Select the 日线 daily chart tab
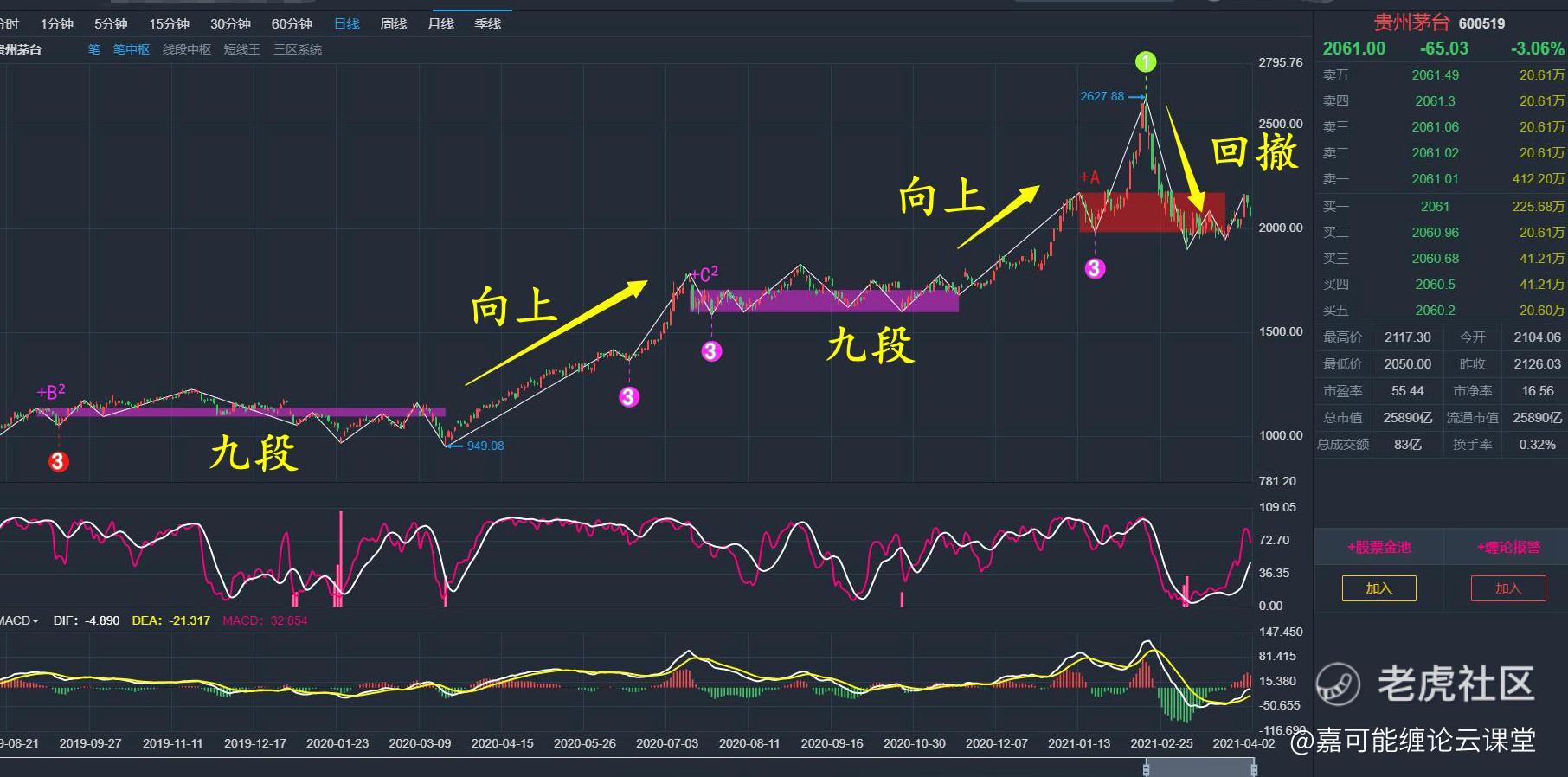Viewport: 1568px width, 777px height. point(347,24)
